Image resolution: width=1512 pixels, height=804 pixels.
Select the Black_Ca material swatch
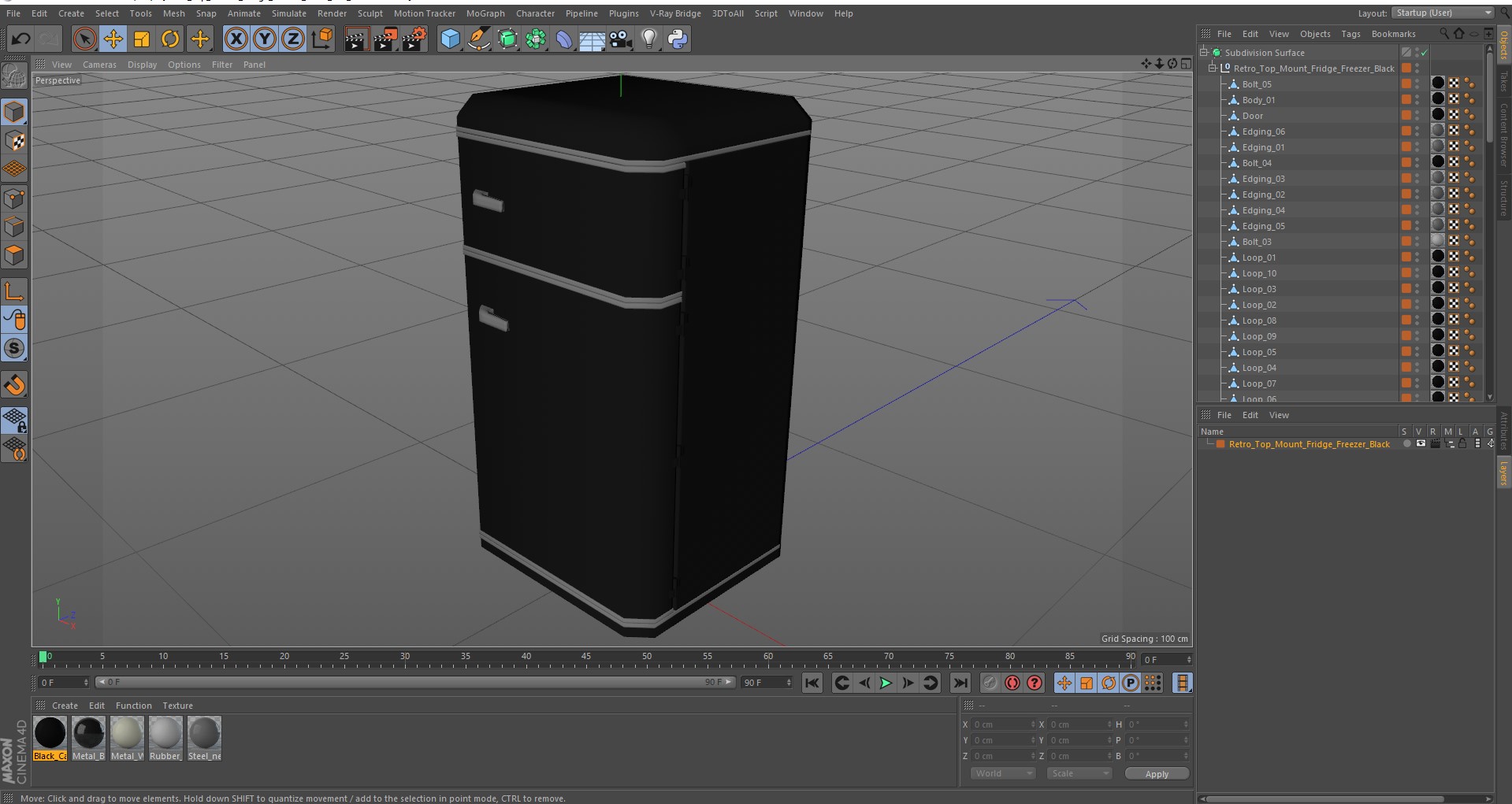[x=50, y=739]
